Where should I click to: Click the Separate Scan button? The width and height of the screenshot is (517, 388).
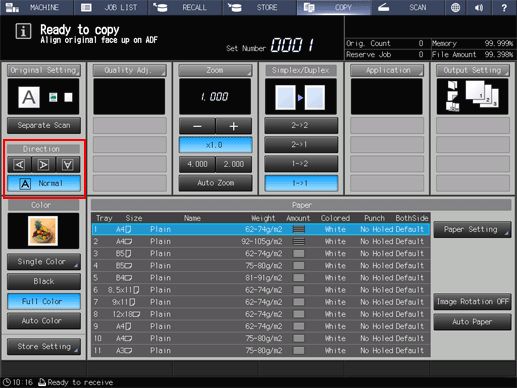[x=44, y=125]
